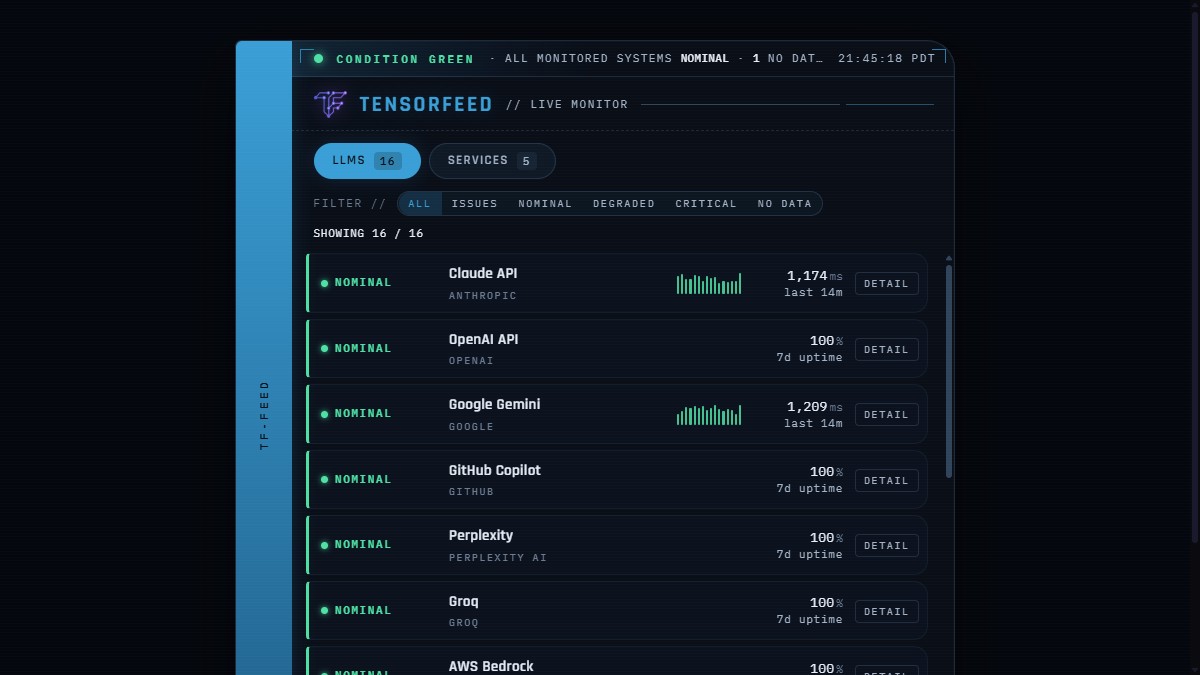Open Groq detail
Screen dimensions: 1200x675
click(886, 612)
